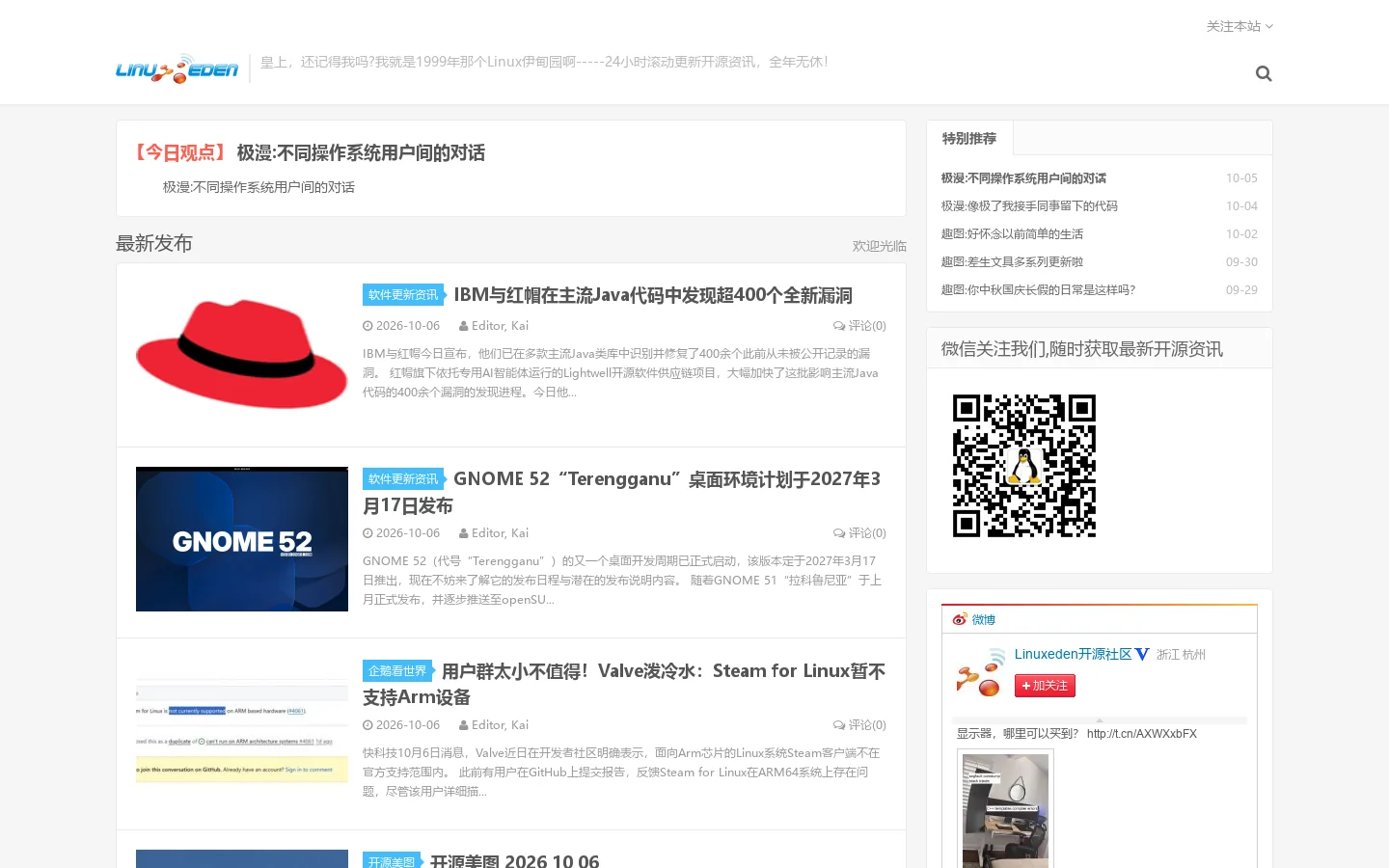Open the t.cn short link in Weibo post
Screen dimensions: 1389x868
pos(1142,734)
